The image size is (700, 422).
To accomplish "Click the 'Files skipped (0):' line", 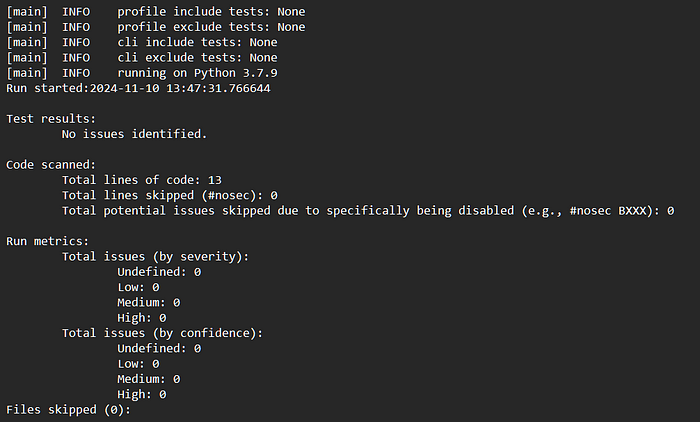I will tap(68, 410).
